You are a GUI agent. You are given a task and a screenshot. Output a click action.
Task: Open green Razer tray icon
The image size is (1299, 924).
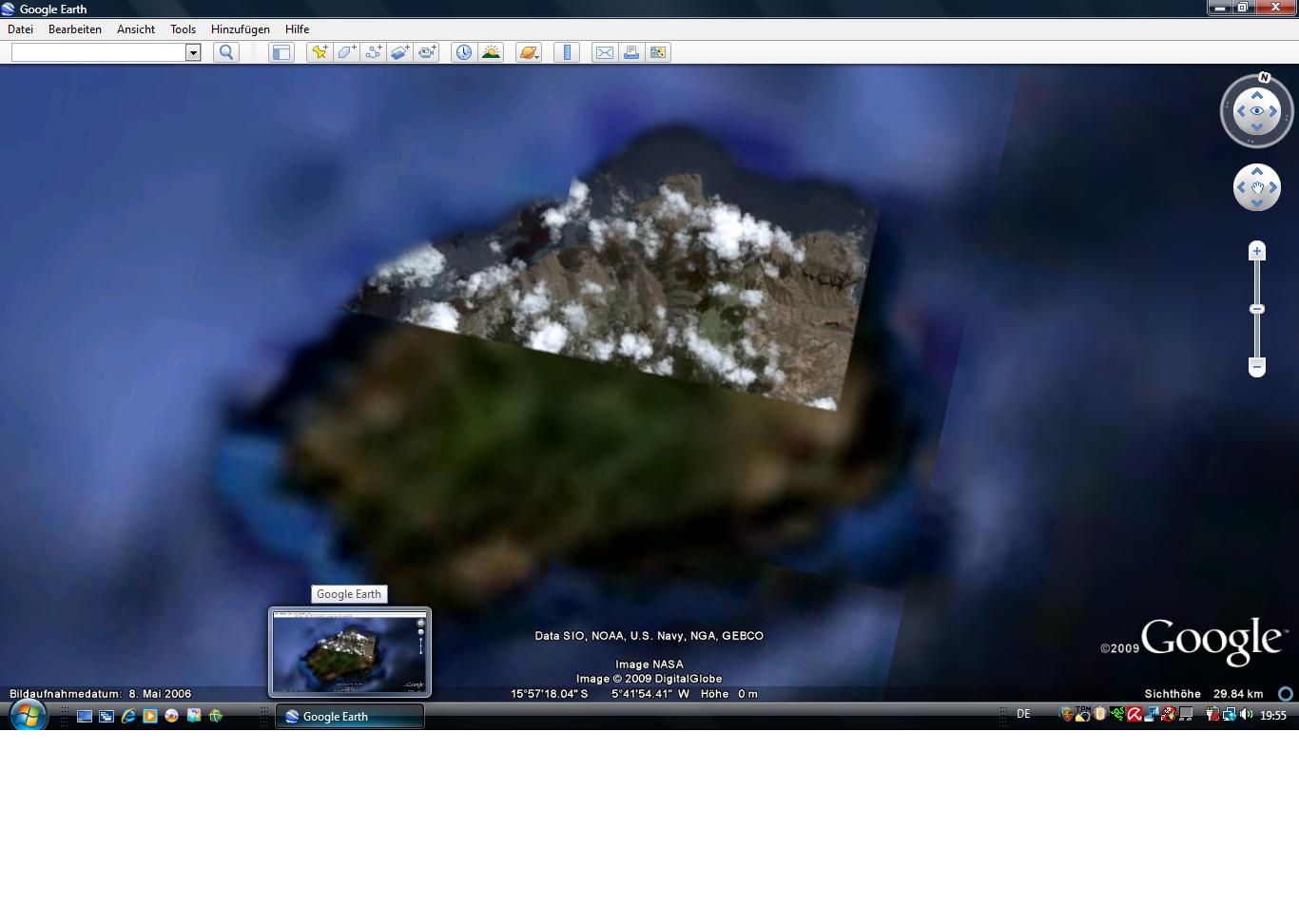[x=1117, y=714]
